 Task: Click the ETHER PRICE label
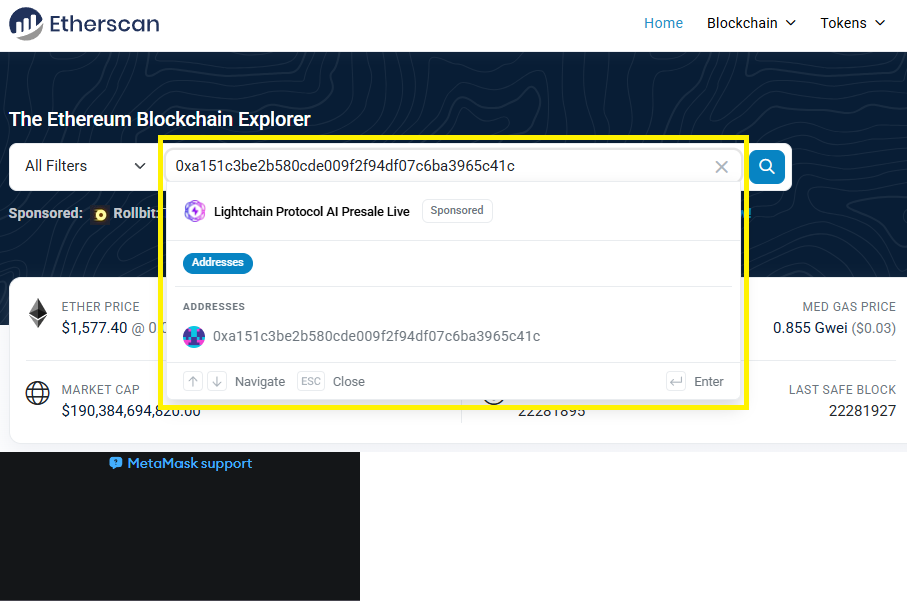point(101,307)
